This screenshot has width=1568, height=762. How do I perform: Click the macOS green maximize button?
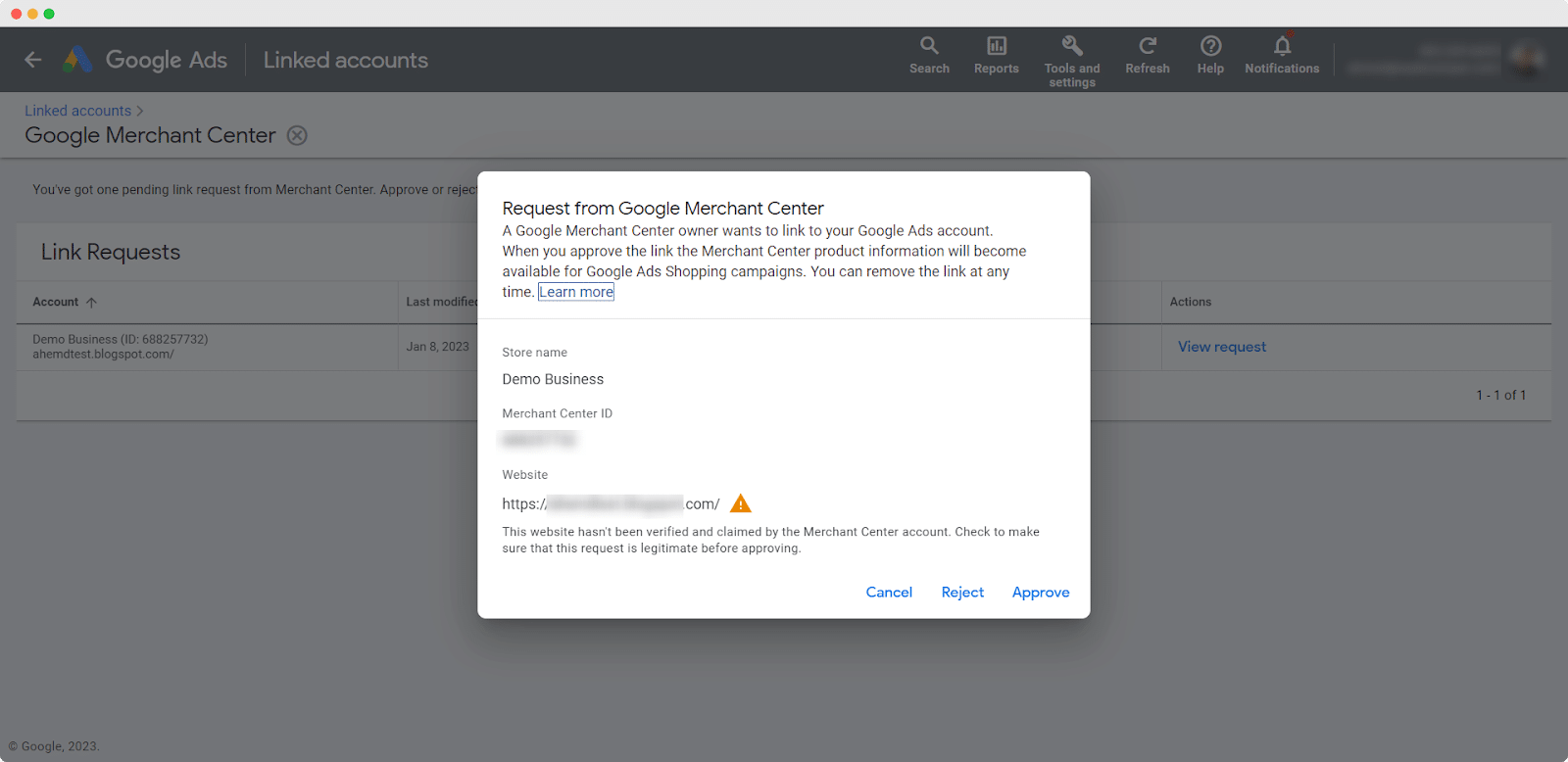(49, 14)
